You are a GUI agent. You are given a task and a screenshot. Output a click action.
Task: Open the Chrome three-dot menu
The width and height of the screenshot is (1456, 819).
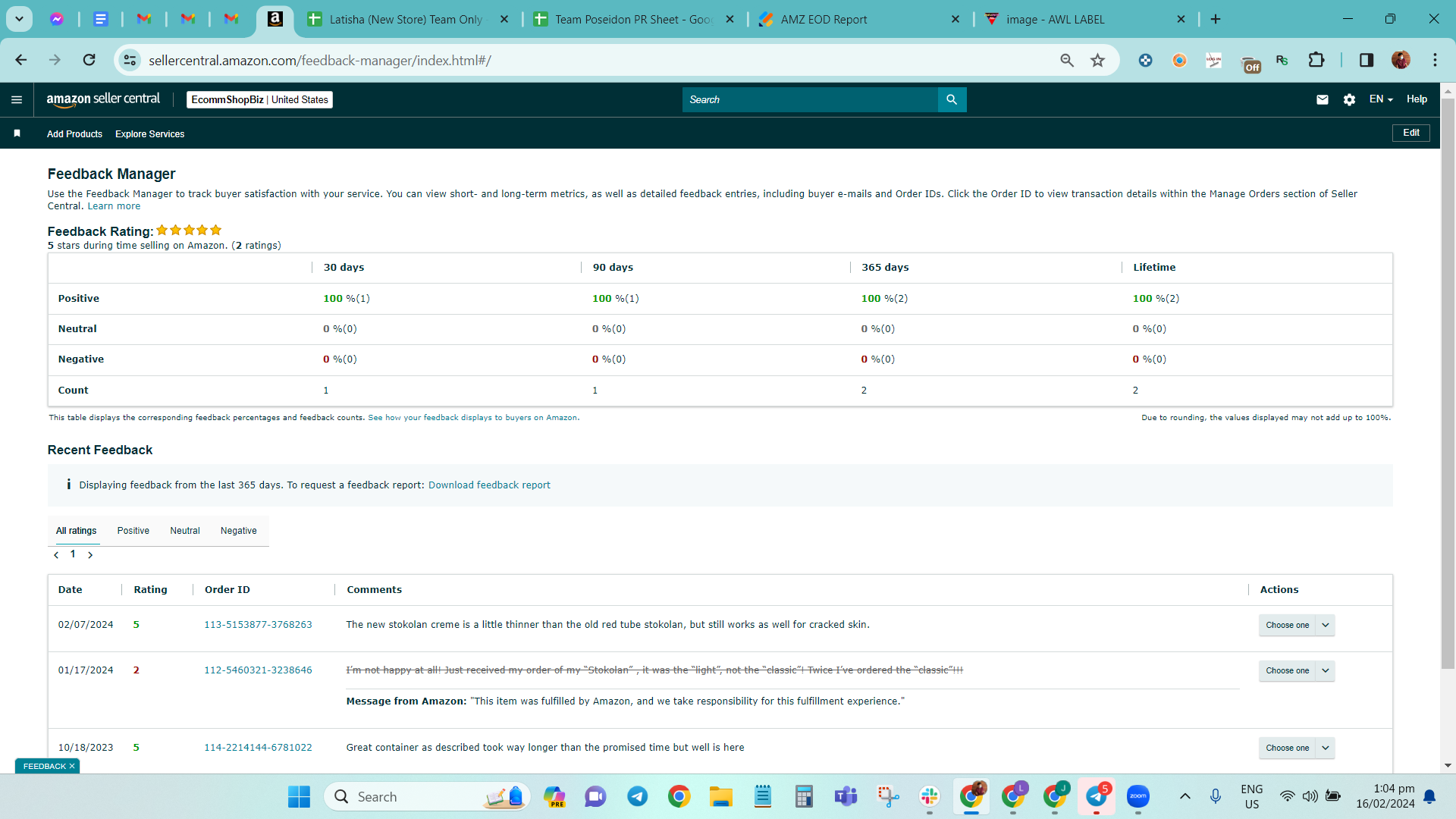tap(1435, 60)
